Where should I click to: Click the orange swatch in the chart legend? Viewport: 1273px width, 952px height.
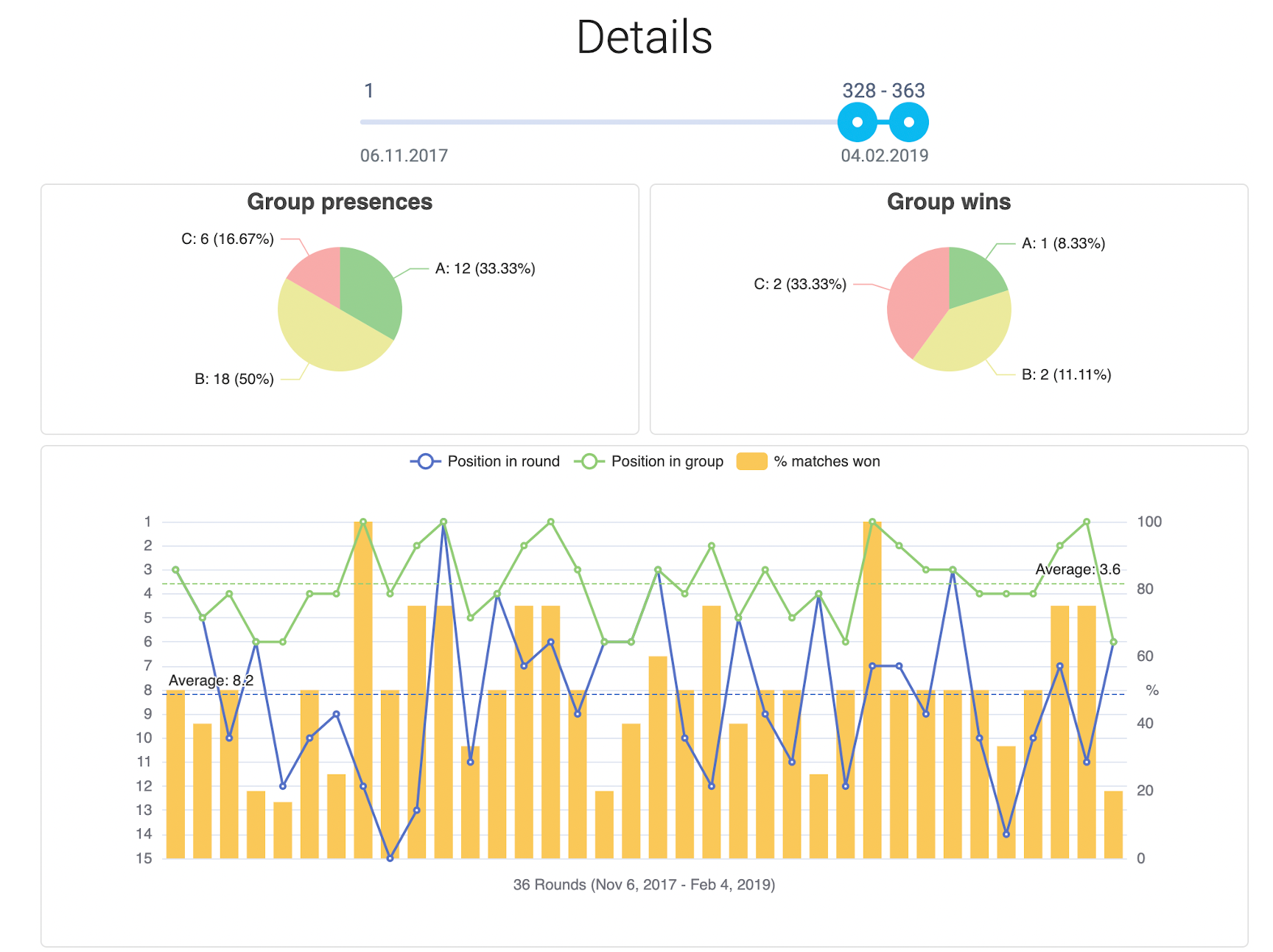pos(751,461)
